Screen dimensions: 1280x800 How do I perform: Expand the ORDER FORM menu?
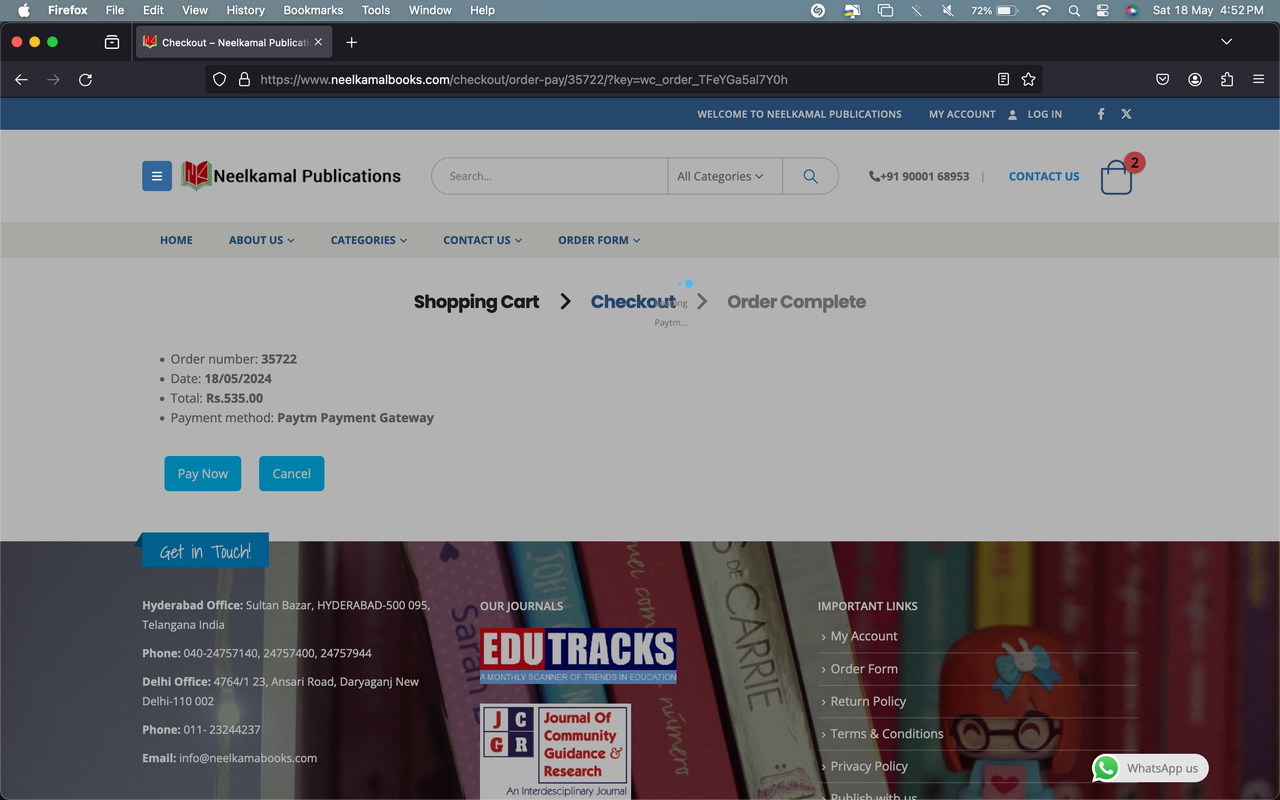click(x=599, y=240)
